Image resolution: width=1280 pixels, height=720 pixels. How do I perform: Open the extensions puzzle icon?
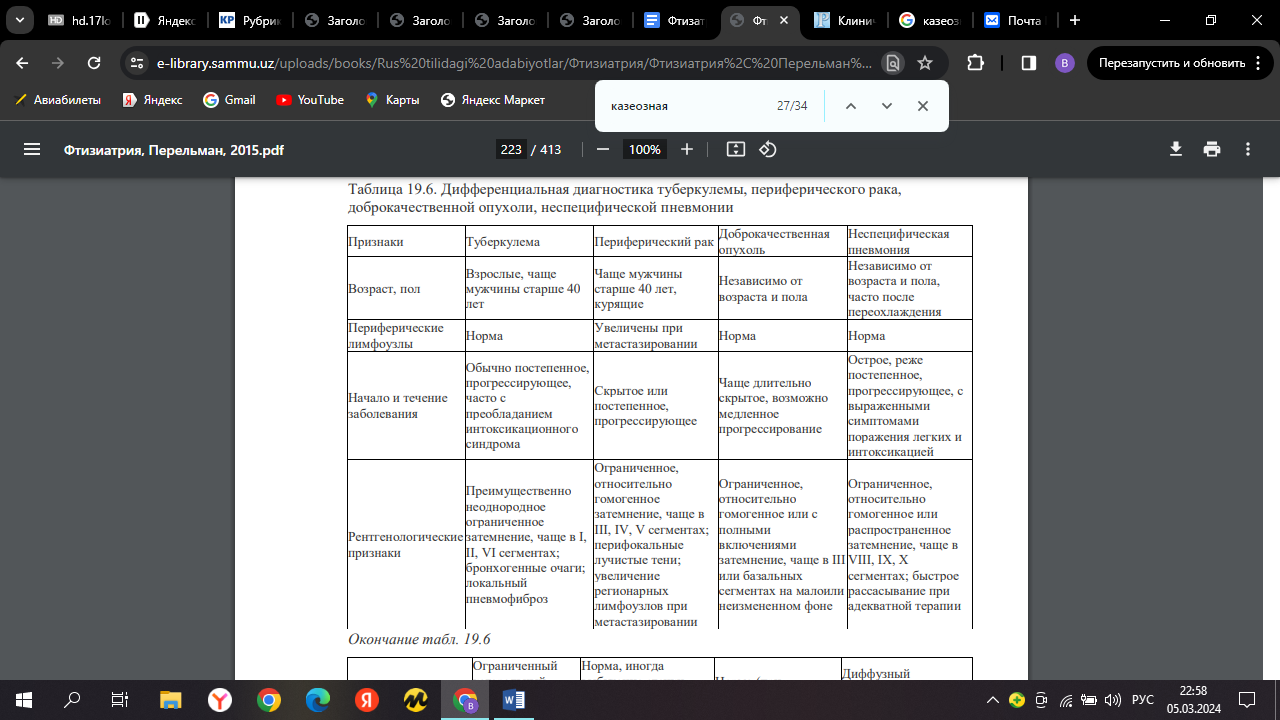pos(975,62)
